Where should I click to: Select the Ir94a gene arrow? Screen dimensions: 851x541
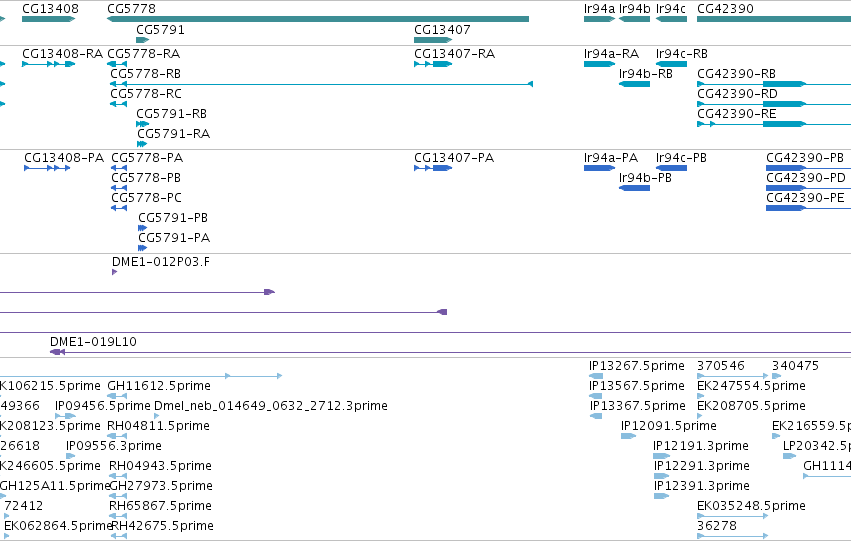tap(599, 19)
